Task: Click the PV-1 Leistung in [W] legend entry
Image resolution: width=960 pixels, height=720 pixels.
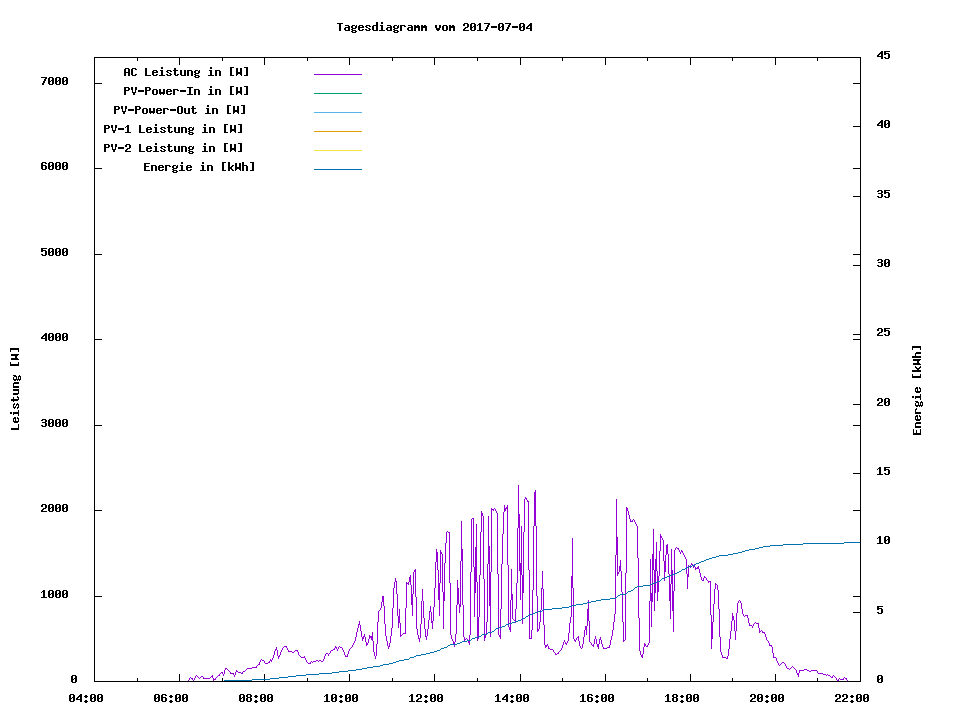Action: click(173, 129)
